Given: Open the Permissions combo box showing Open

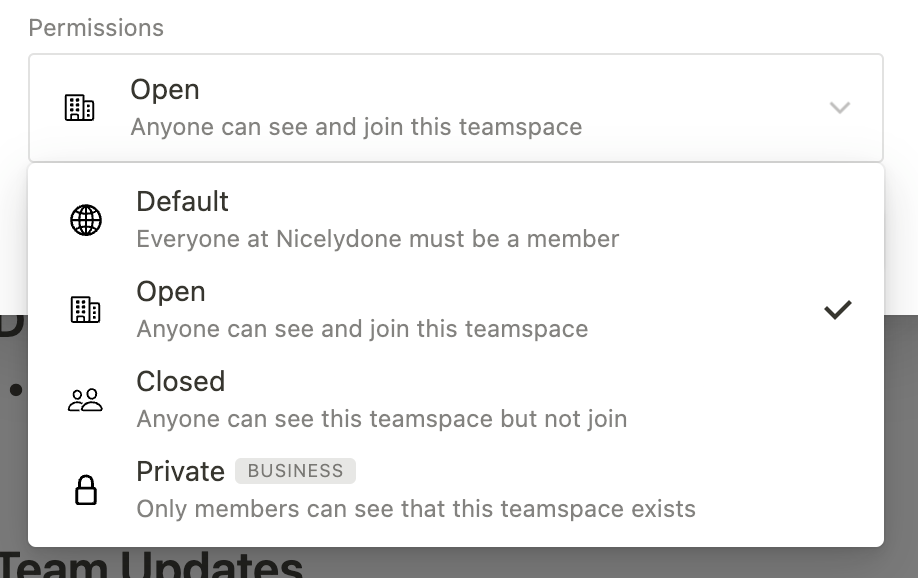Looking at the screenshot, I should point(455,108).
